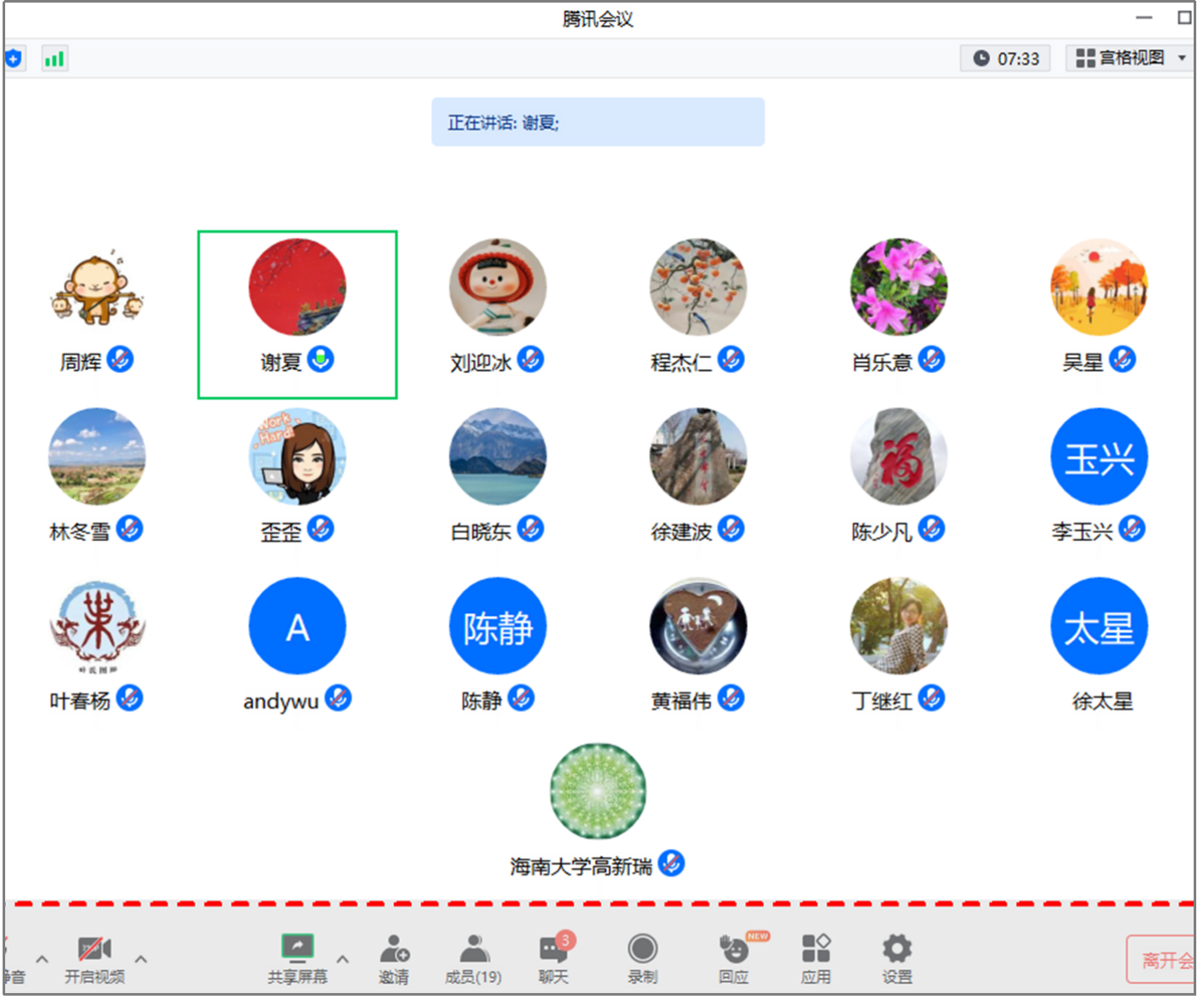Screen dimensions: 1204x1006
Task: Open Settings (设置) gear icon
Action: pyautogui.click(x=896, y=950)
